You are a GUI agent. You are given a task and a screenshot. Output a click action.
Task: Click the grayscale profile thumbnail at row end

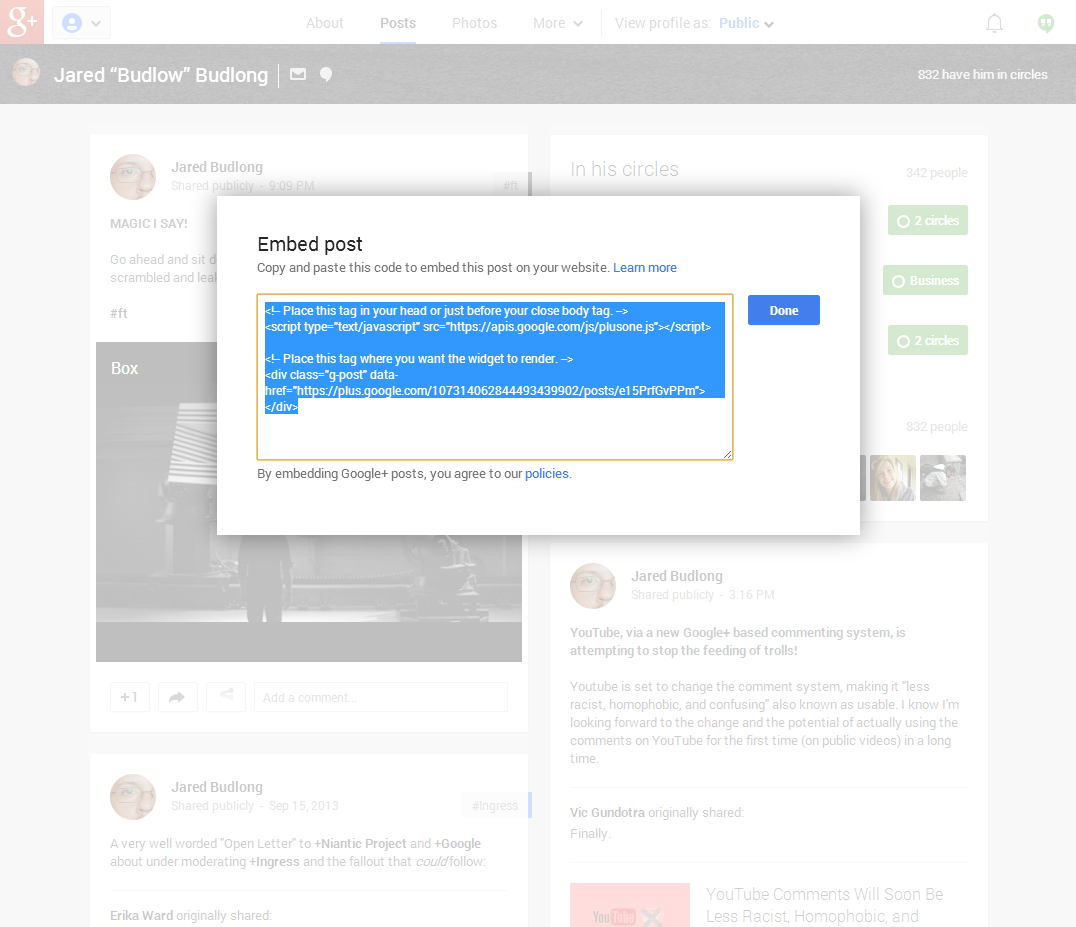tap(943, 478)
